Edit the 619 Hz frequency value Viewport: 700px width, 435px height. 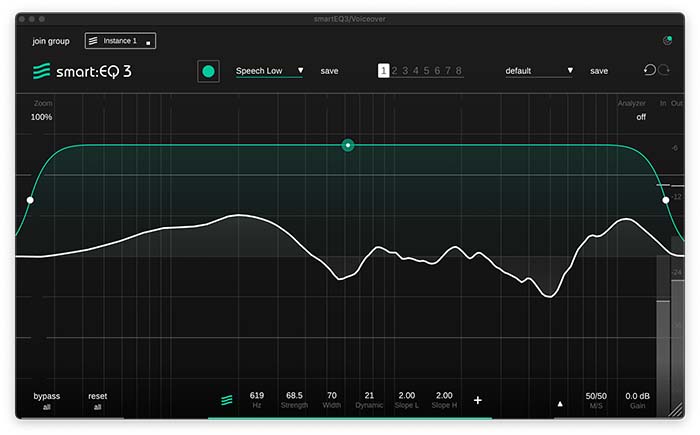click(x=257, y=396)
